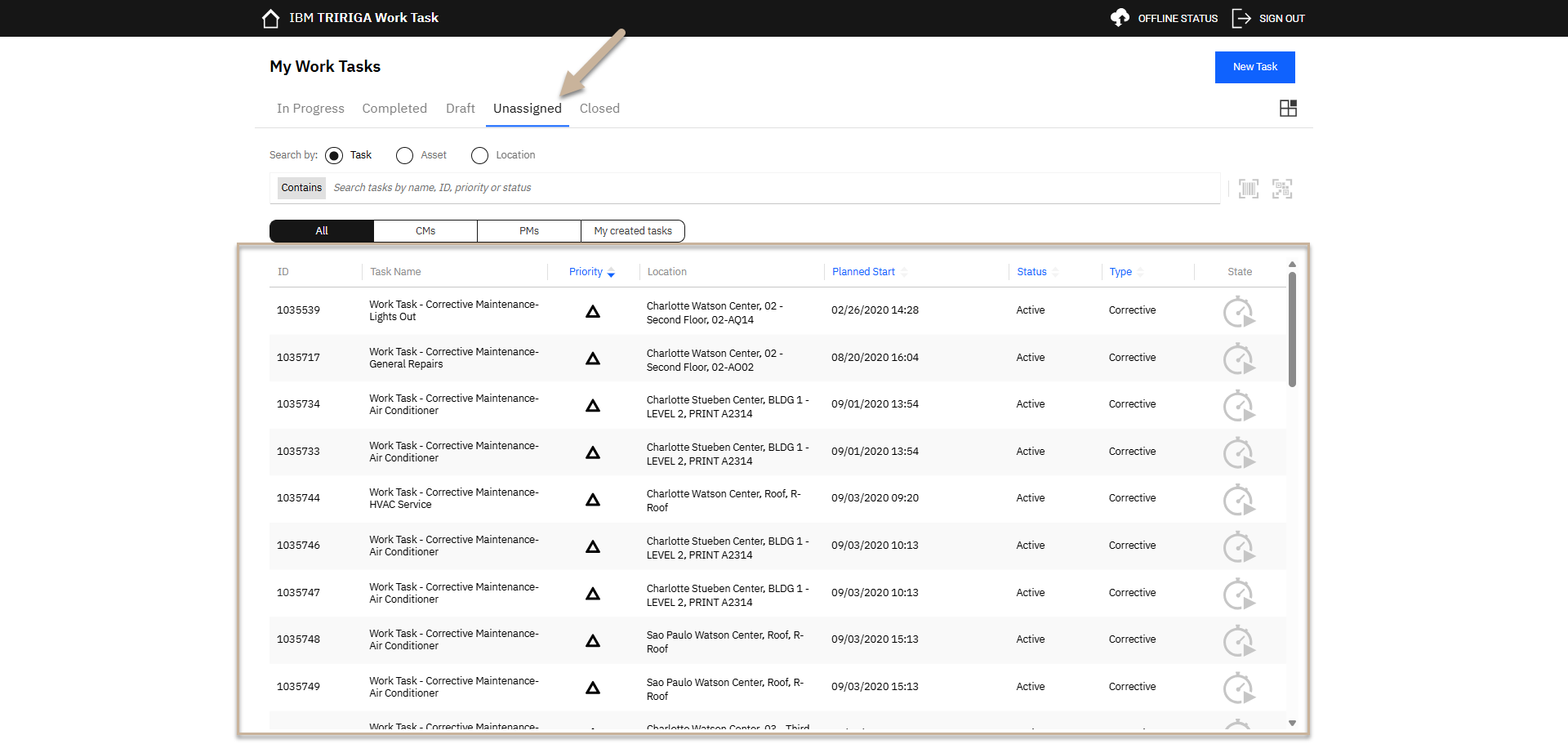Select the Unassigned tab
This screenshot has width=1568, height=744.
[528, 109]
